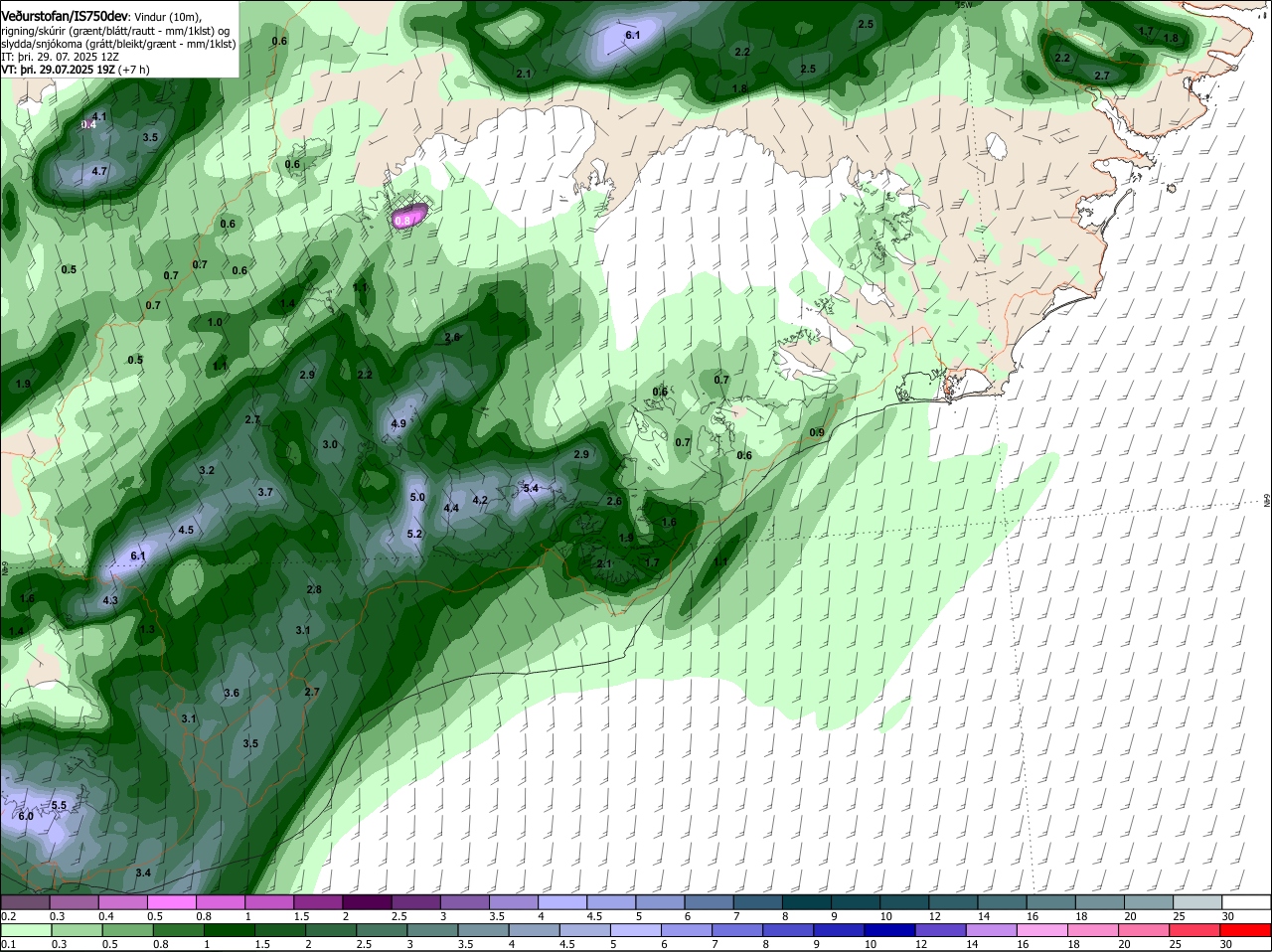The height and width of the screenshot is (952, 1272).
Task: Click the precipitation value 1.0 on the map
Action: coord(215,322)
